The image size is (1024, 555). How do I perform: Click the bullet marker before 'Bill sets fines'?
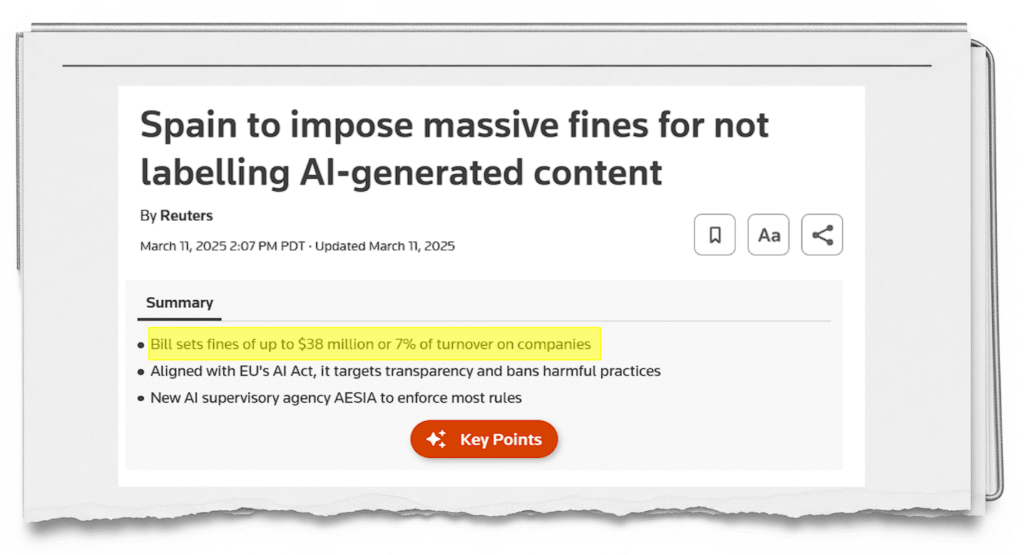point(141,345)
